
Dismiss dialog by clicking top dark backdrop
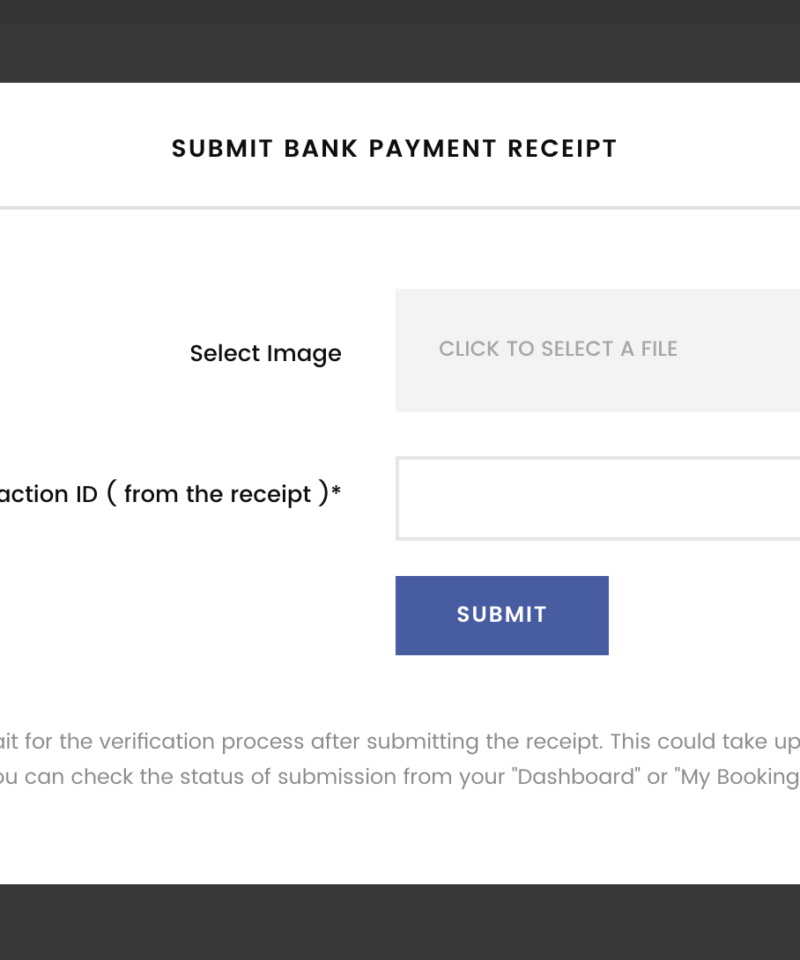[x=400, y=40]
